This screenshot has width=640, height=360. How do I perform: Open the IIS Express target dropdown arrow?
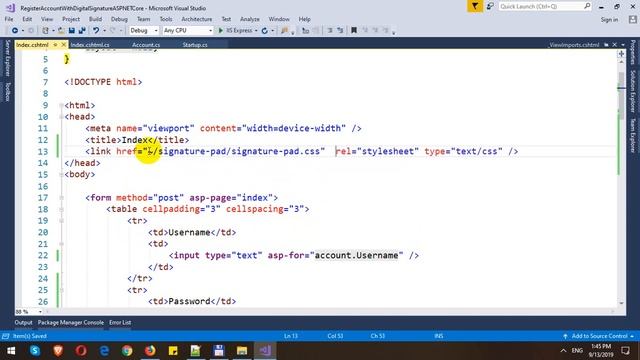pyautogui.click(x=256, y=31)
